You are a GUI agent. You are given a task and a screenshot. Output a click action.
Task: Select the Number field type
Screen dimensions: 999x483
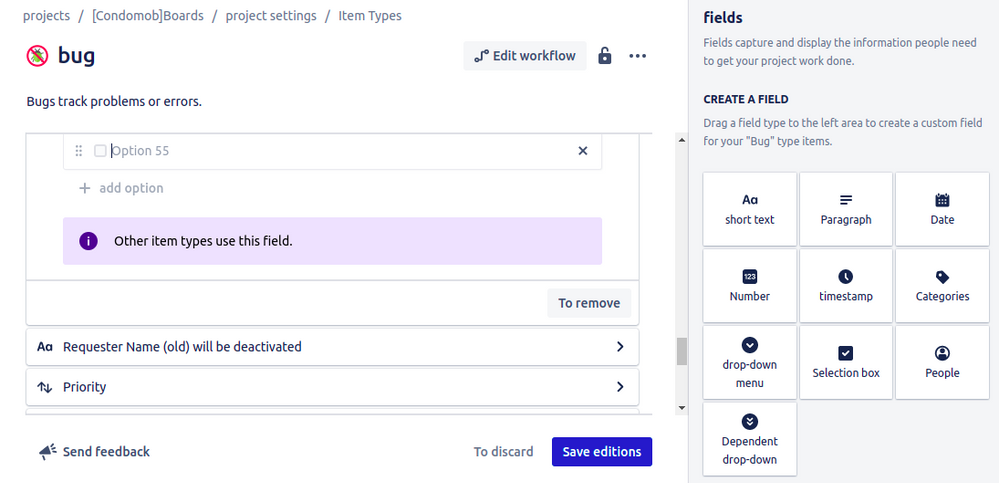tap(750, 286)
